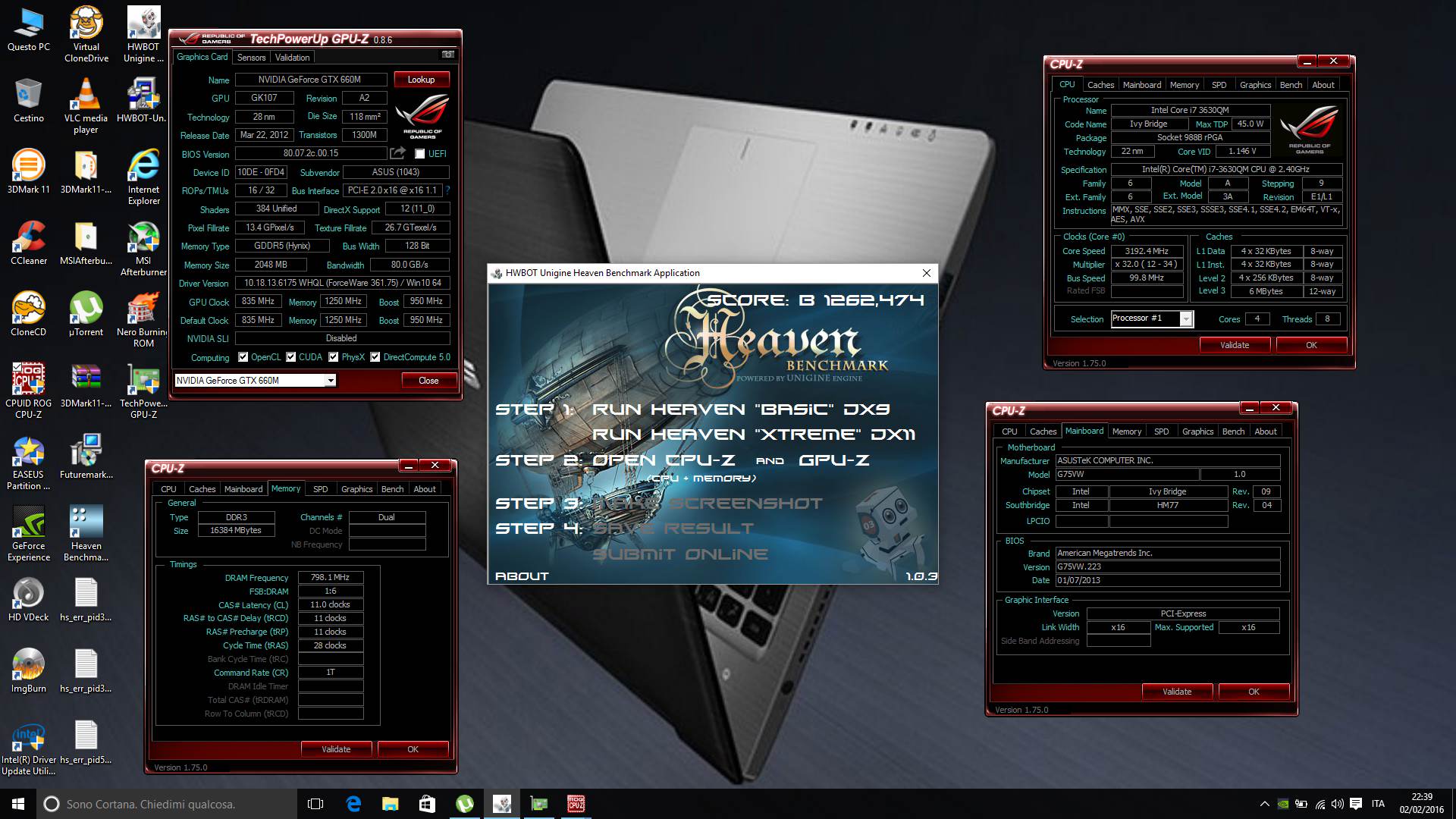This screenshot has width=1456, height=819.
Task: Click Lookup button in GPU-Z
Action: [421, 80]
